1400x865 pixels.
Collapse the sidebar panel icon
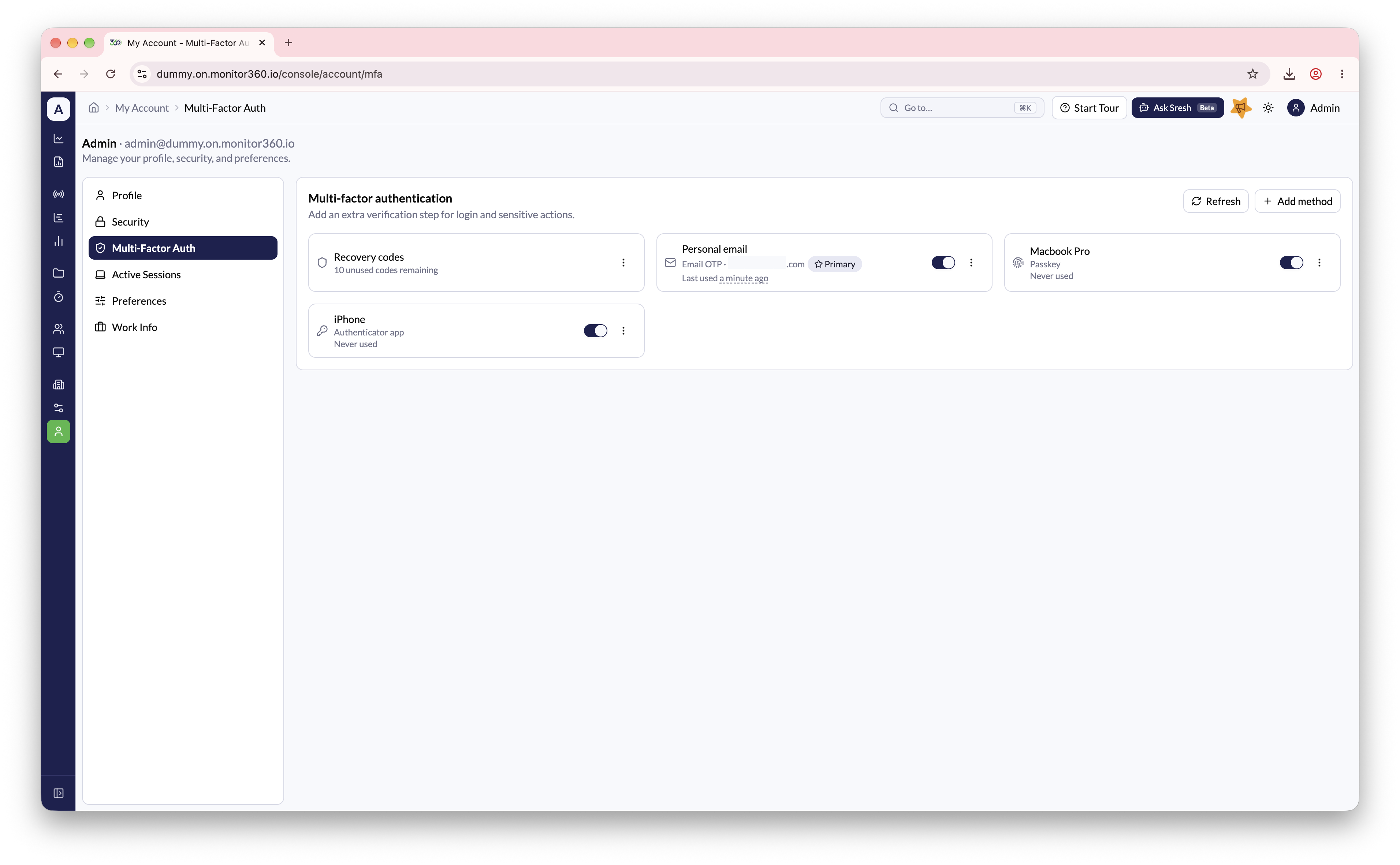(x=58, y=793)
